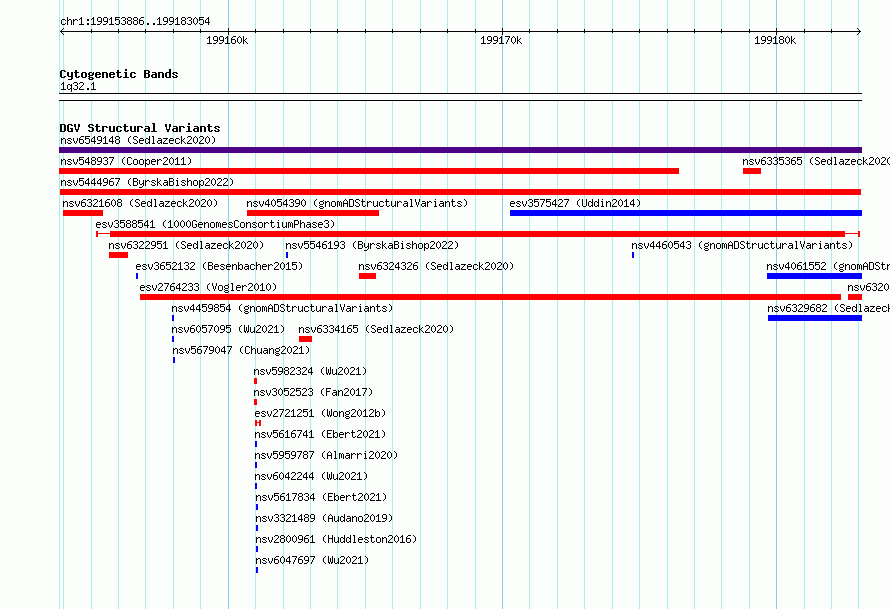Viewport: 890px width, 609px height.
Task: Open nsv3052523 (Fan2017) label
Action: pyautogui.click(x=313, y=392)
